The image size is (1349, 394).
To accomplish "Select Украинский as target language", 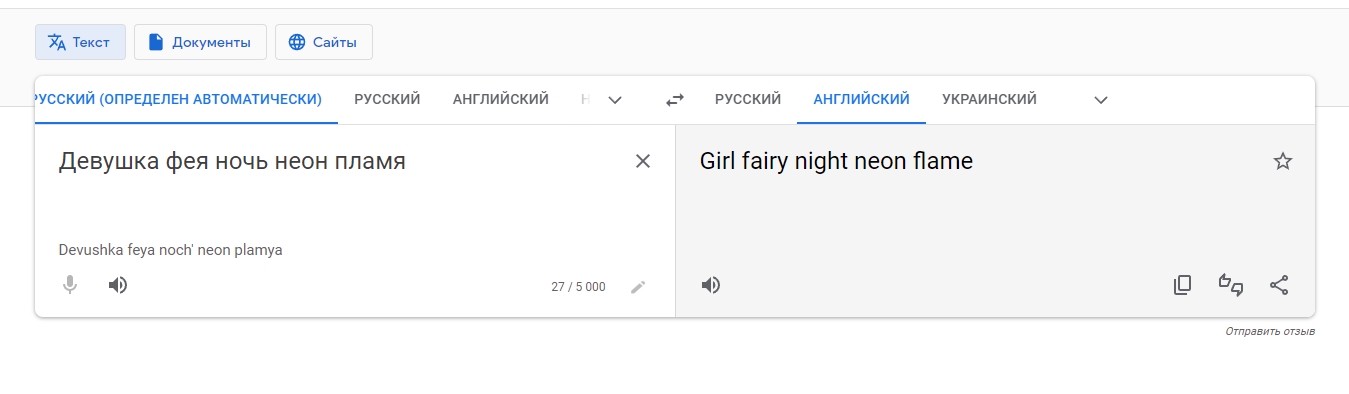I will (x=989, y=99).
